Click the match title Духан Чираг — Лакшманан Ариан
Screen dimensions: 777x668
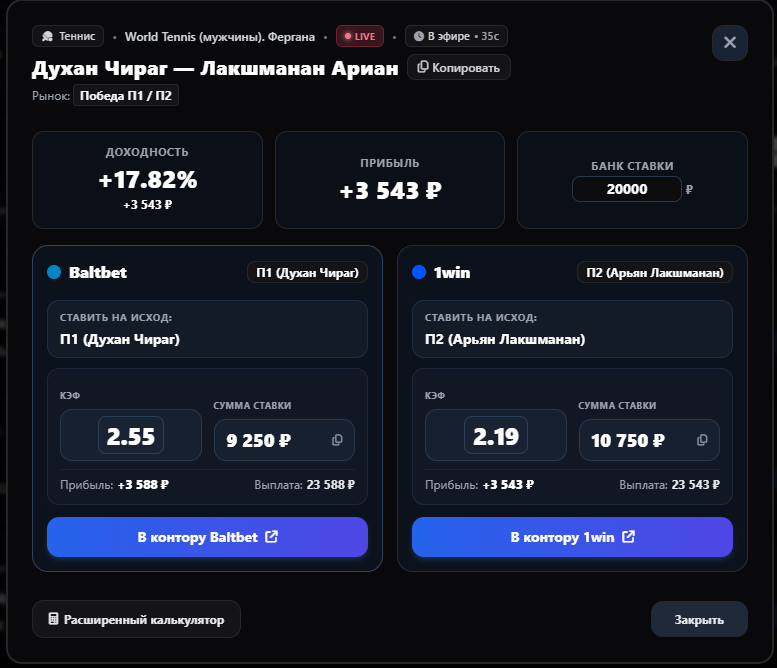215,68
